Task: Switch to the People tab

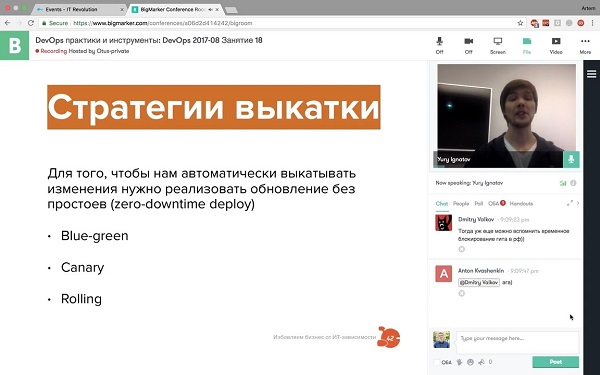Action: pyautogui.click(x=461, y=204)
